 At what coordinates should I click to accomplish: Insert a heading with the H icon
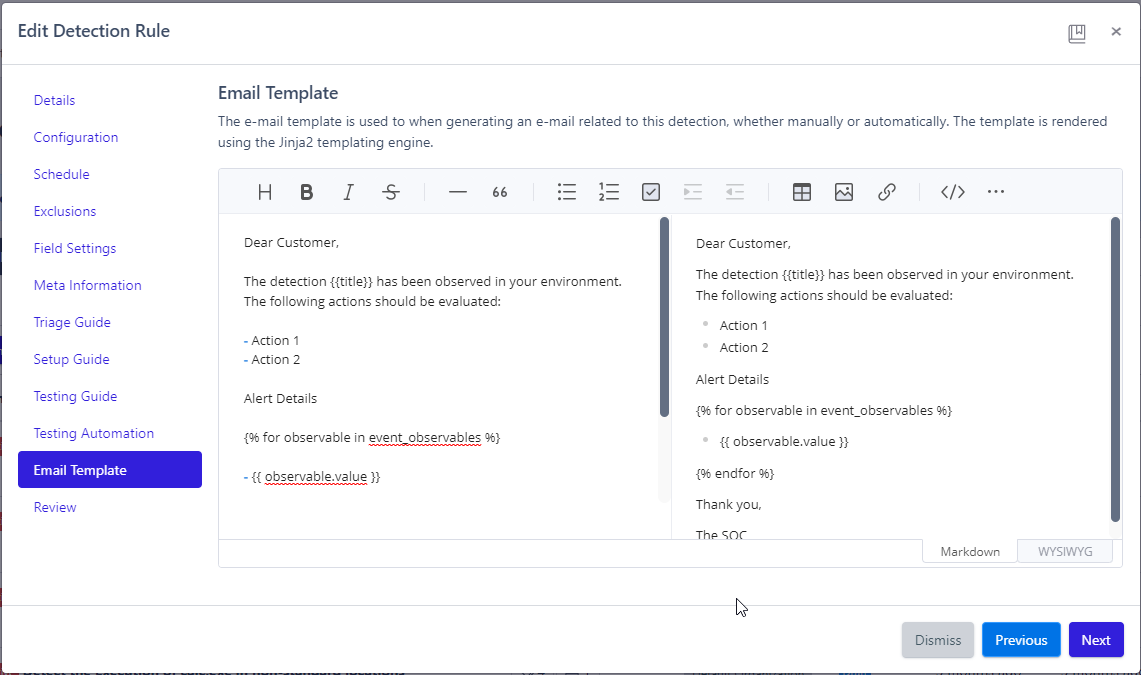point(265,192)
